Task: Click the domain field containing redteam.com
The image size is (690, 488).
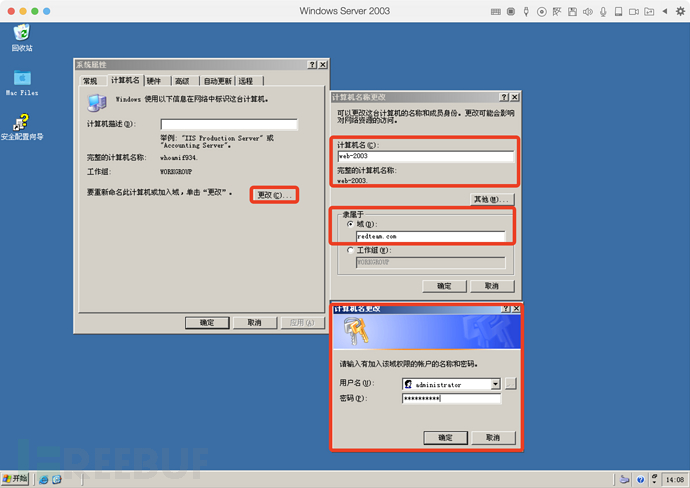Action: [430, 236]
